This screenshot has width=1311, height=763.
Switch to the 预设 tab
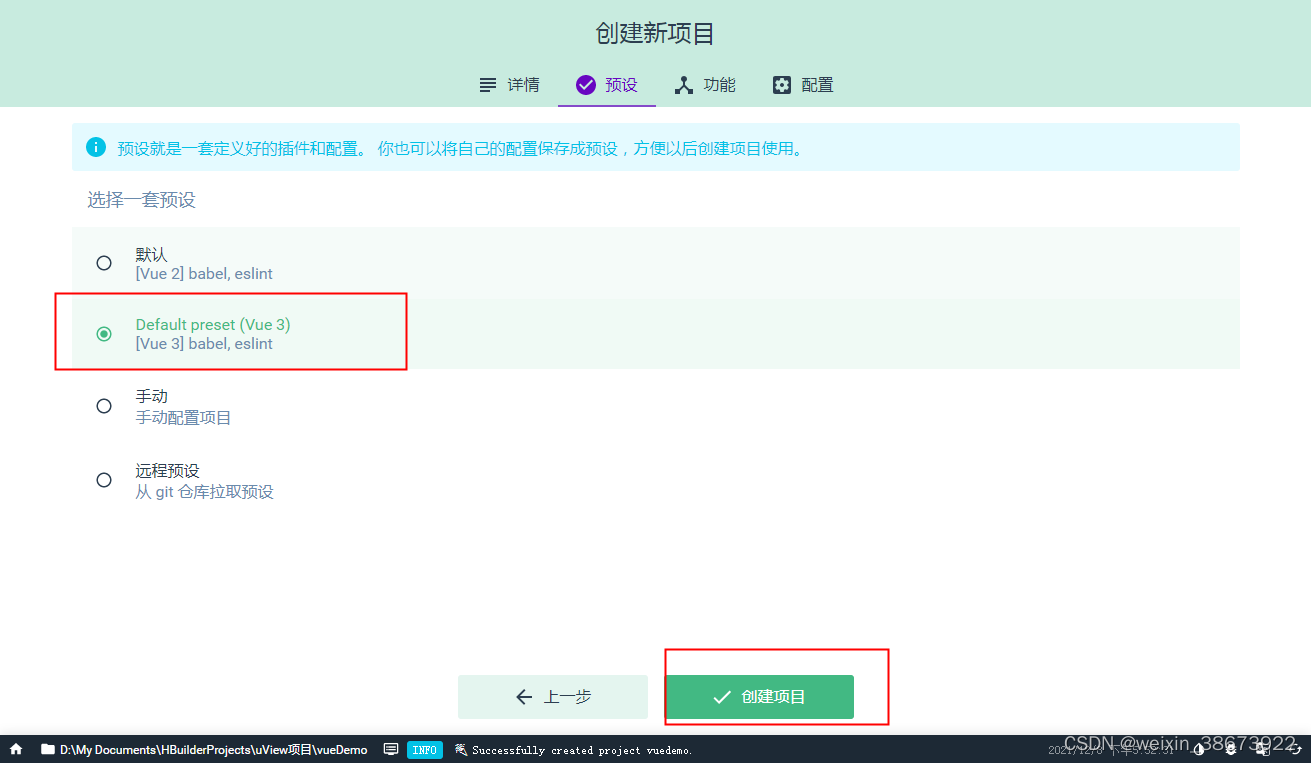click(607, 85)
